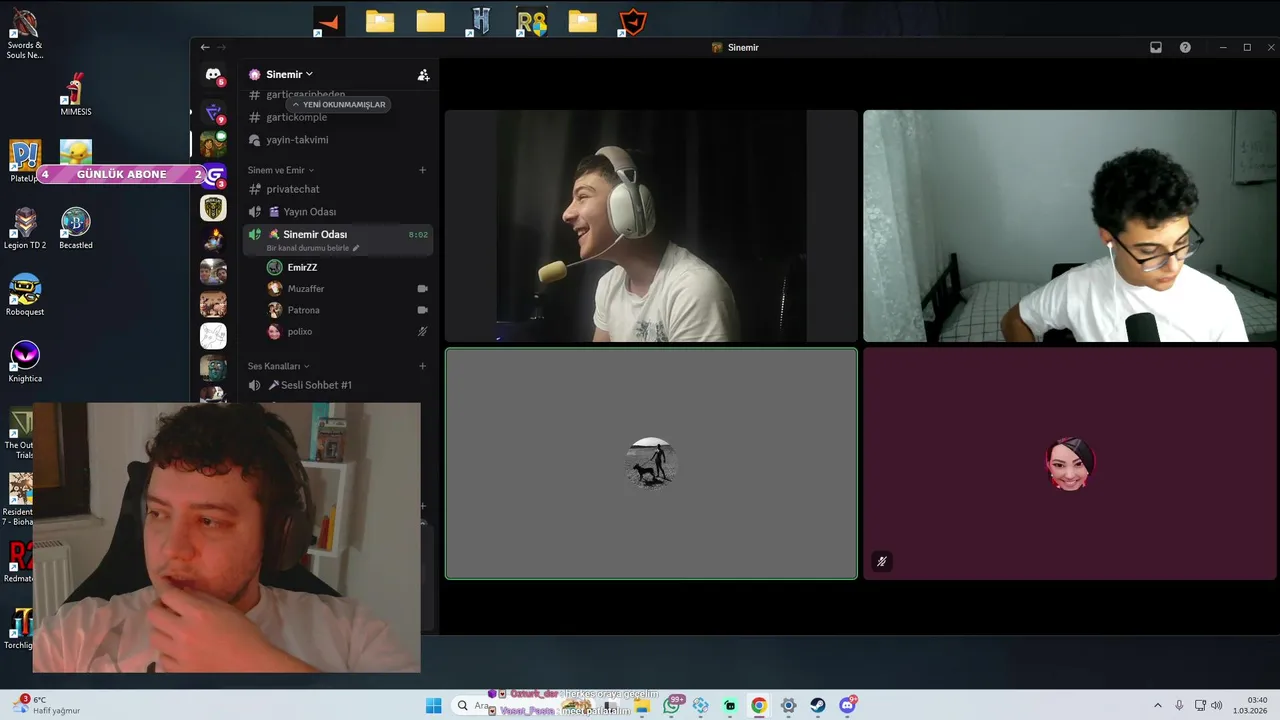The height and width of the screenshot is (720, 1280).
Task: Click Muzaffer's camera icon in voice list
Action: tap(422, 289)
